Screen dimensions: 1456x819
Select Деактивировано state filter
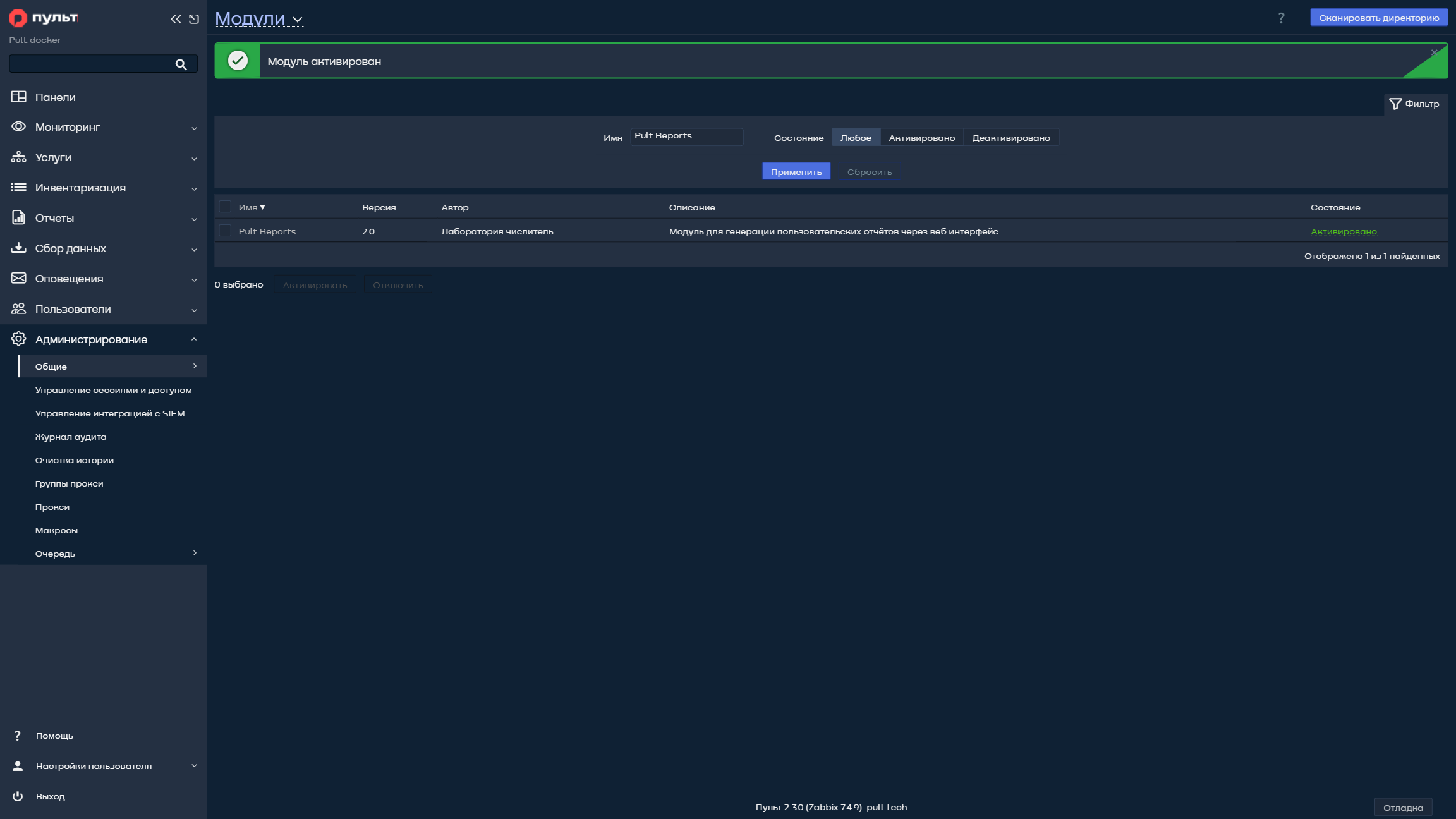1011,138
